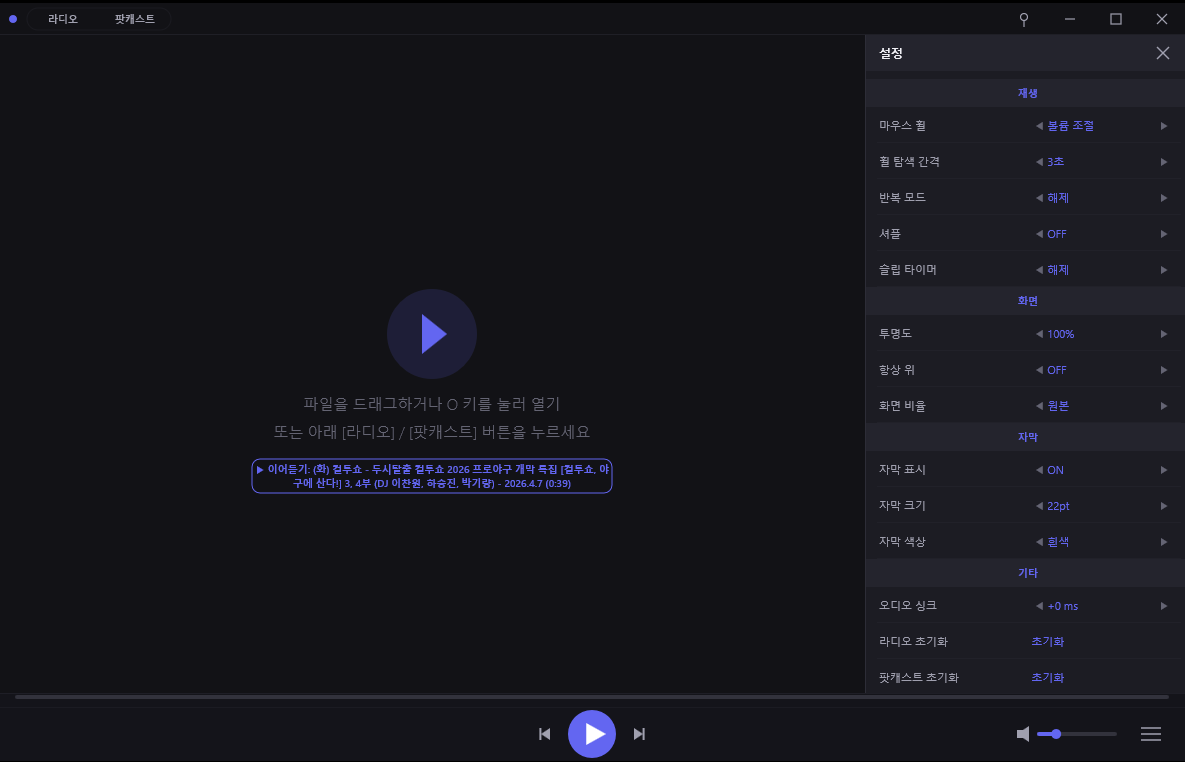
Task: Open the hamburger menu icon
Action: 1150,734
